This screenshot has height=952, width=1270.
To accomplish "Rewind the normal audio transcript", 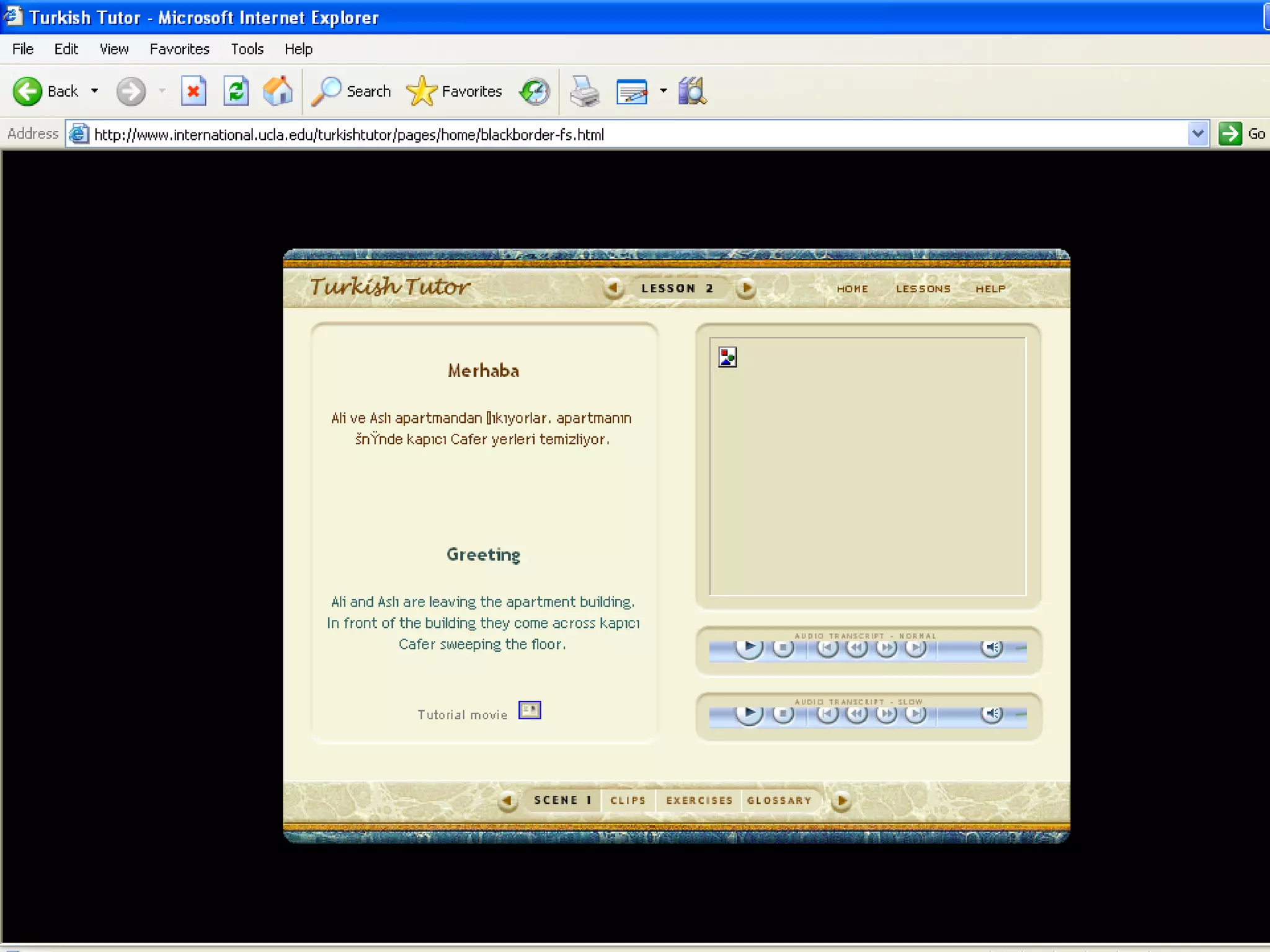I will click(x=857, y=648).
